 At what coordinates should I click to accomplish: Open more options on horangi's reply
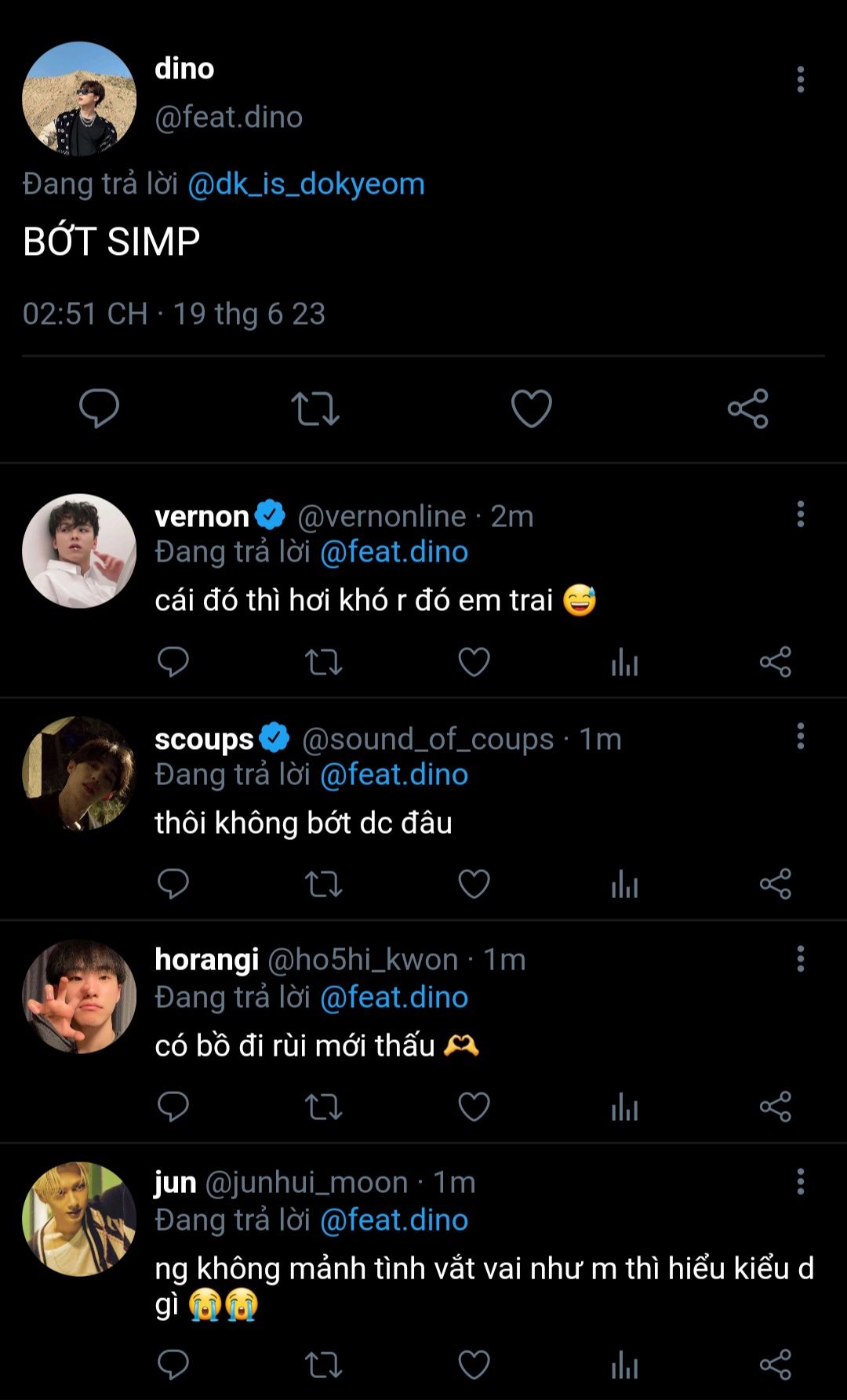pyautogui.click(x=800, y=959)
